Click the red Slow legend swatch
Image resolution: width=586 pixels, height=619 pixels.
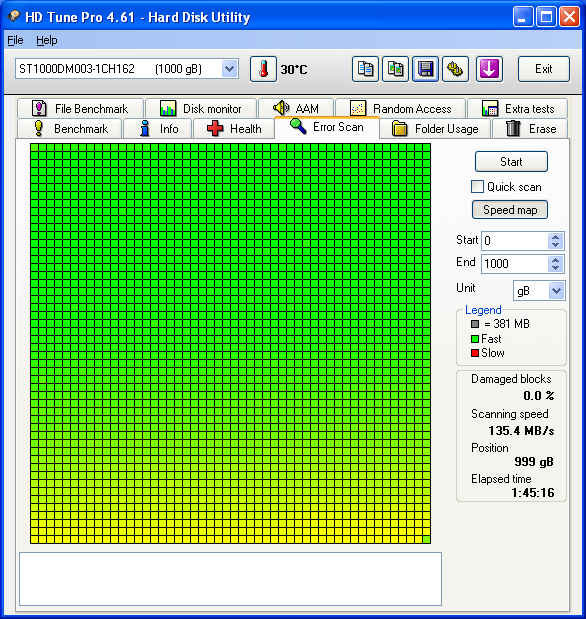475,353
